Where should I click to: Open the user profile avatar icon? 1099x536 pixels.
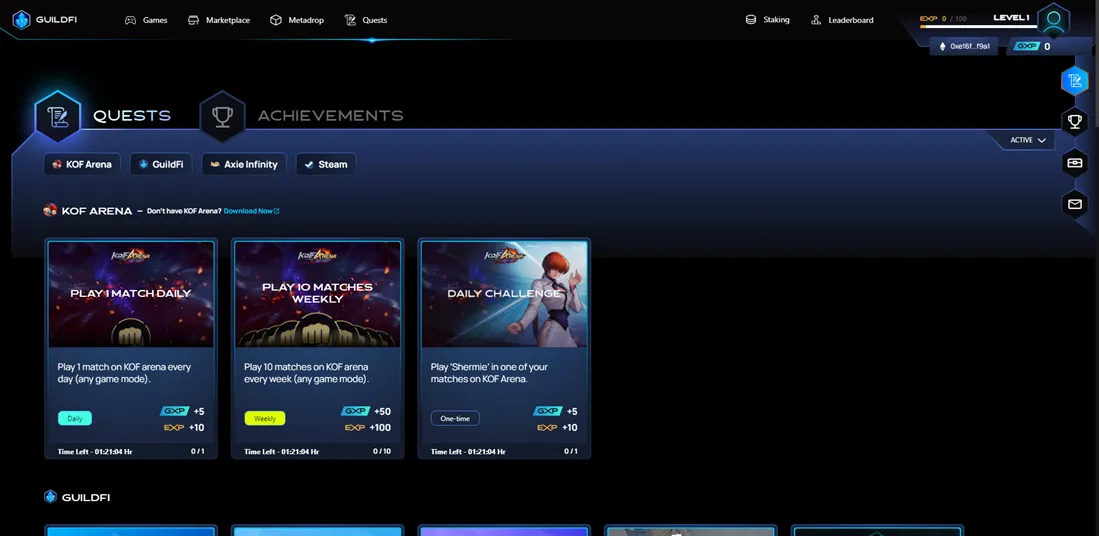1053,20
